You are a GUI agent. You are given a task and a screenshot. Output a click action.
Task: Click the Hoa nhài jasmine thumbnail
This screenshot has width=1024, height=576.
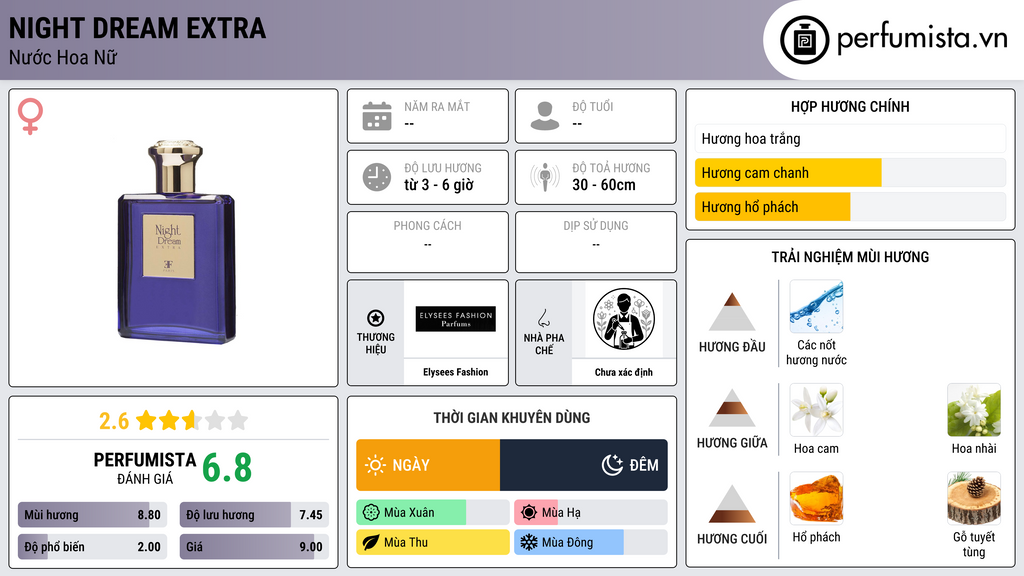pyautogui.click(x=974, y=410)
